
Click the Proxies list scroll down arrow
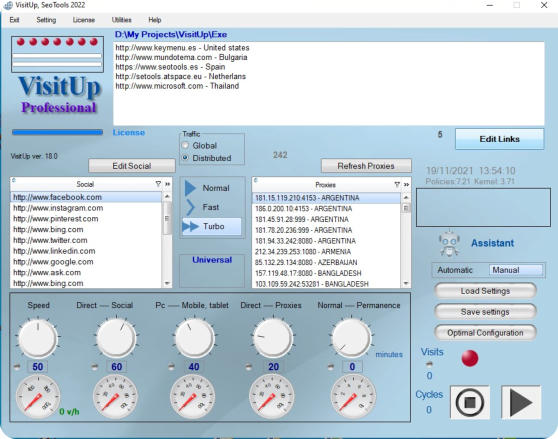[x=406, y=284]
